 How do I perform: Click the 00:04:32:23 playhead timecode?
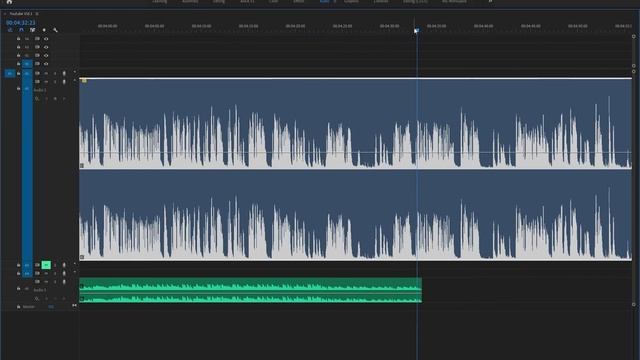coord(20,23)
